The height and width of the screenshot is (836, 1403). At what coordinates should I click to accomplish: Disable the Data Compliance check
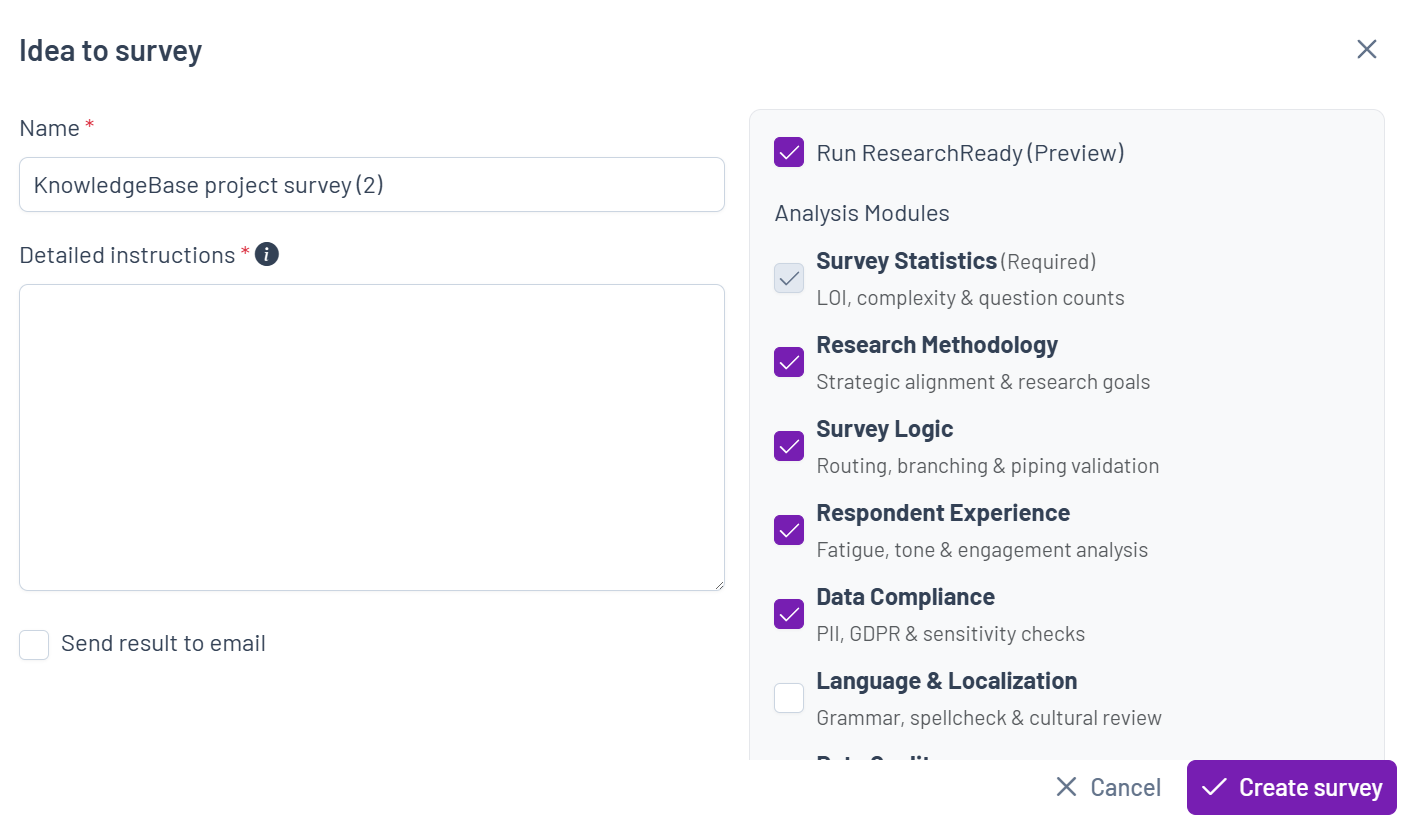789,614
